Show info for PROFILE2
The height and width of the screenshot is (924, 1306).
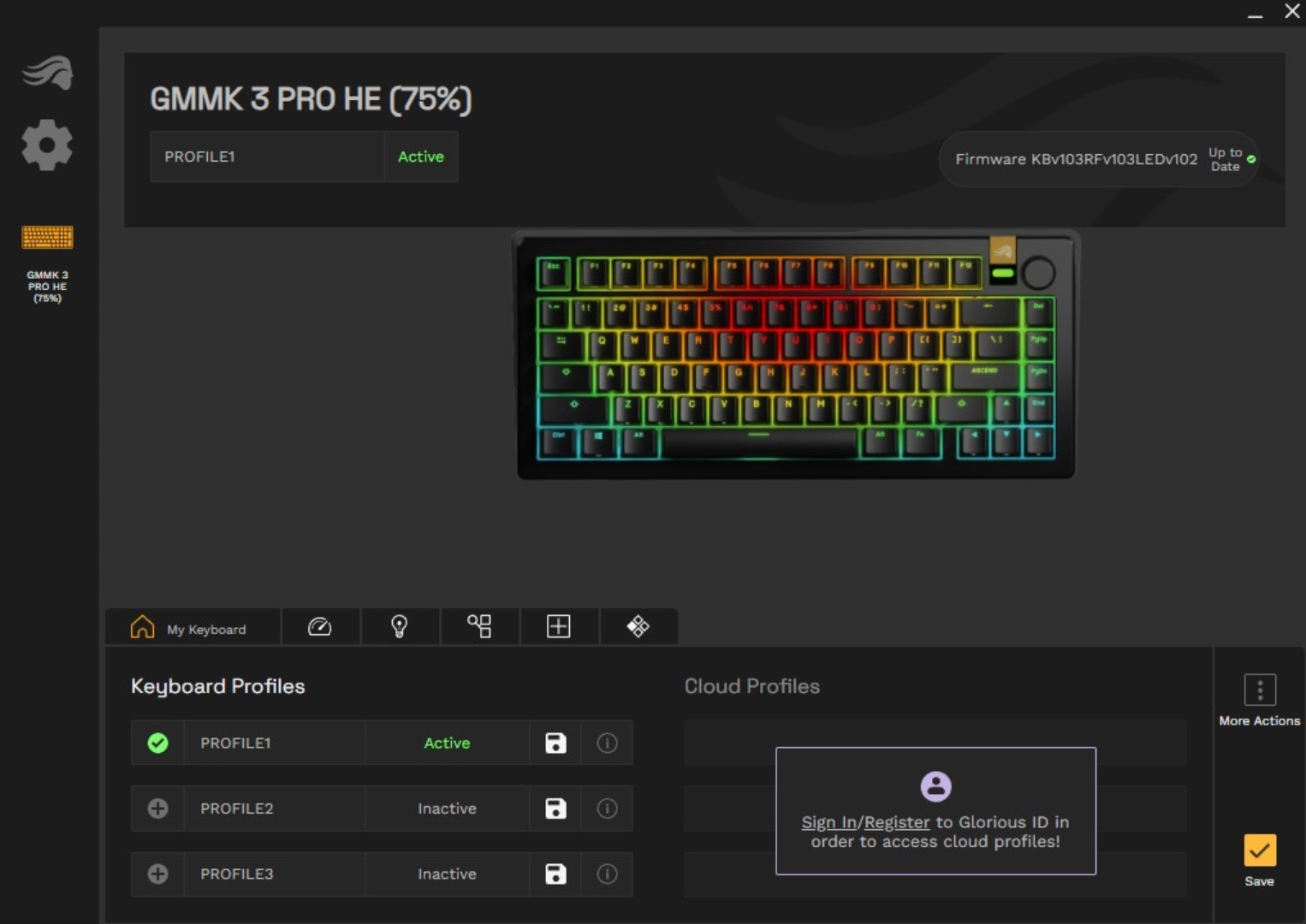[x=607, y=808]
